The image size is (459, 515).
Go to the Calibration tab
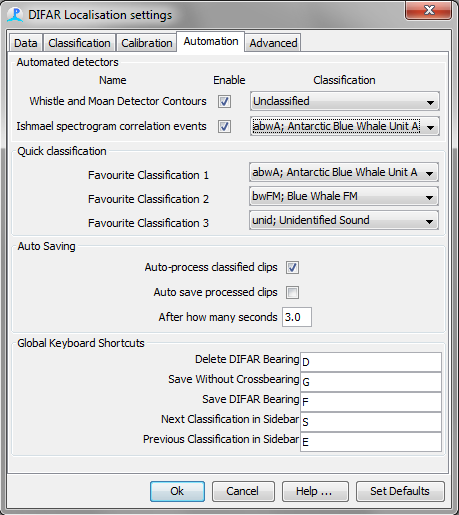147,43
